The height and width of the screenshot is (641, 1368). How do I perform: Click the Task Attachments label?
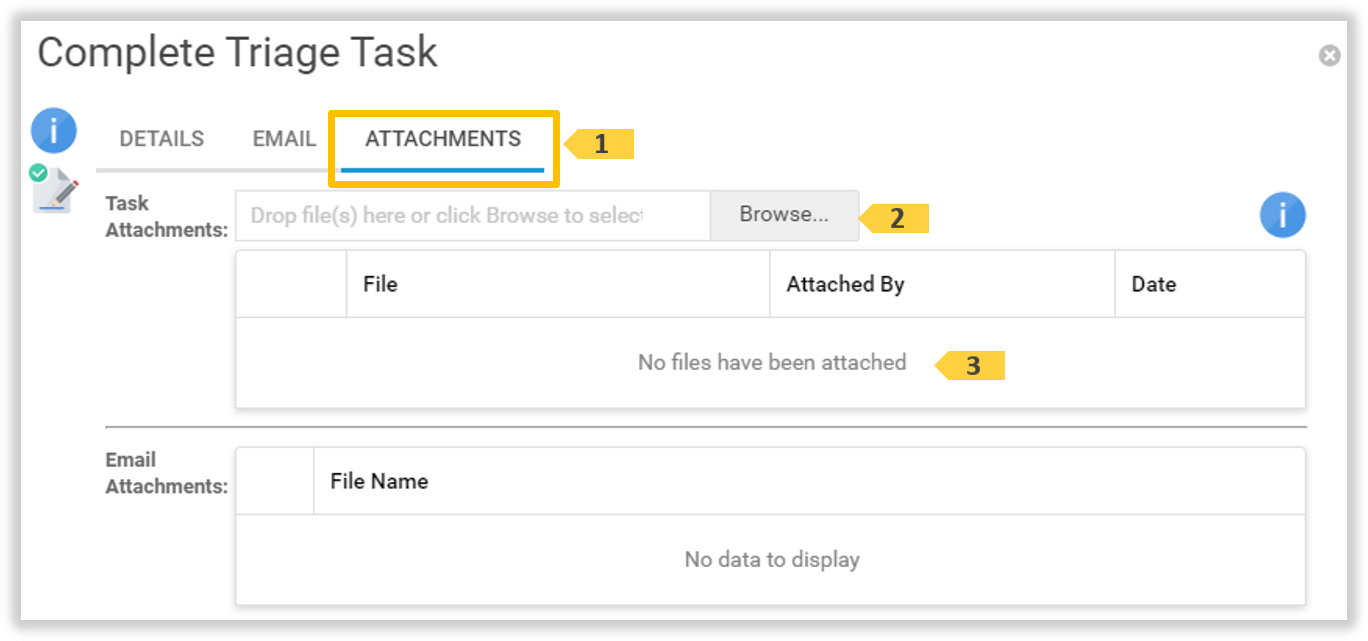pyautogui.click(x=166, y=216)
